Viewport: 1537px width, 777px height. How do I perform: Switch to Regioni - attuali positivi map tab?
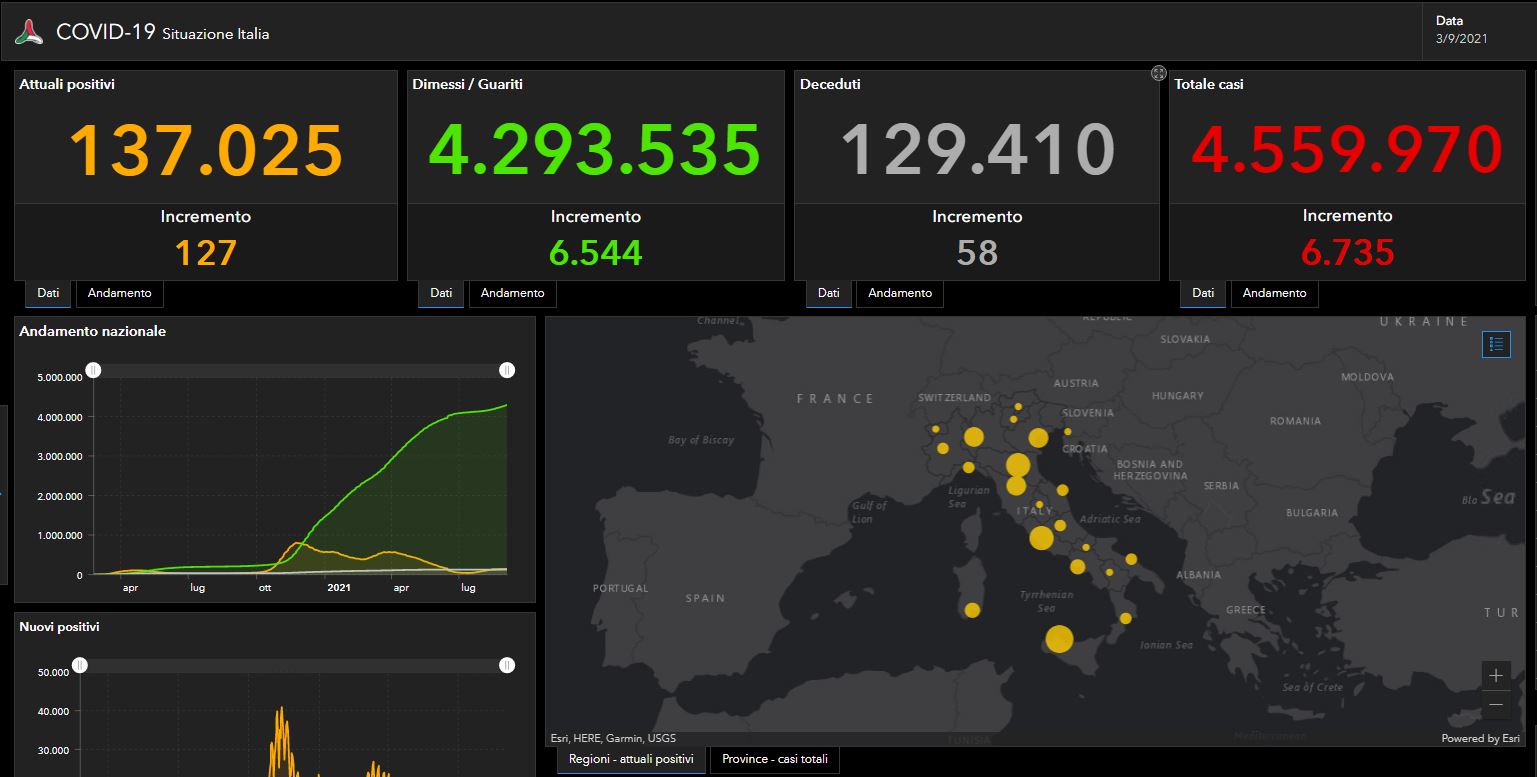coord(631,759)
